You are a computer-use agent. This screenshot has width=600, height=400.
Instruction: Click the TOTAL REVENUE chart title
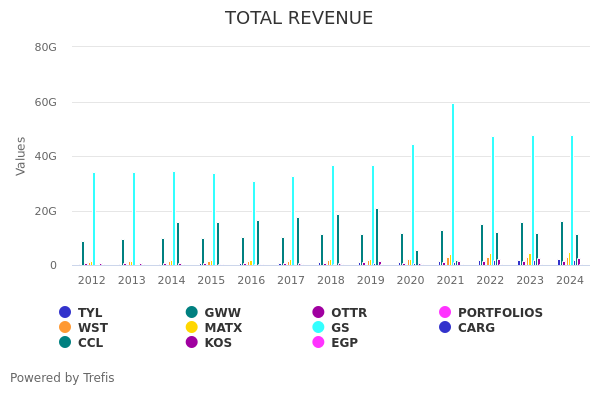click(x=299, y=19)
